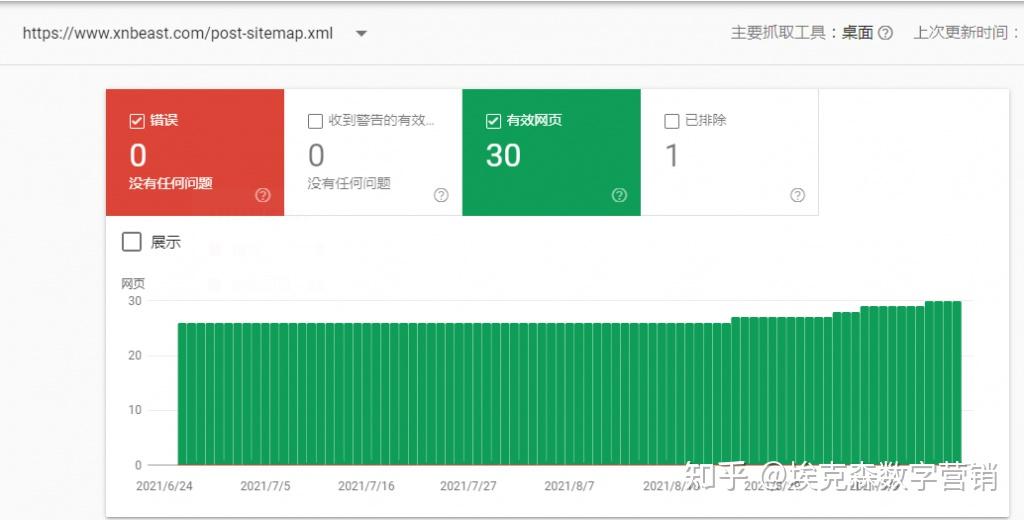Viewport: 1024px width, 520px height.
Task: Select the 已排除 card showing 1
Action: [x=729, y=152]
